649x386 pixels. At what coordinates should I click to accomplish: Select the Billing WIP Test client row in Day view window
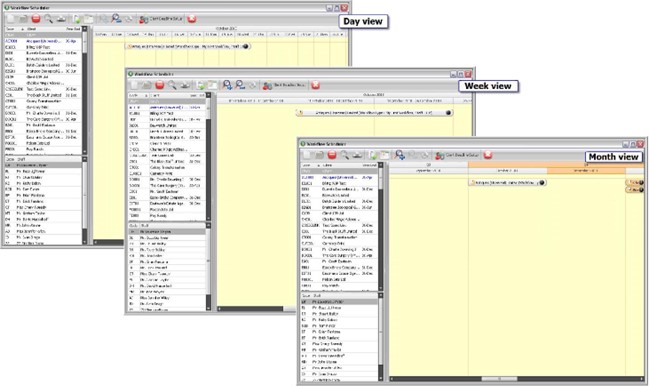tap(43, 47)
